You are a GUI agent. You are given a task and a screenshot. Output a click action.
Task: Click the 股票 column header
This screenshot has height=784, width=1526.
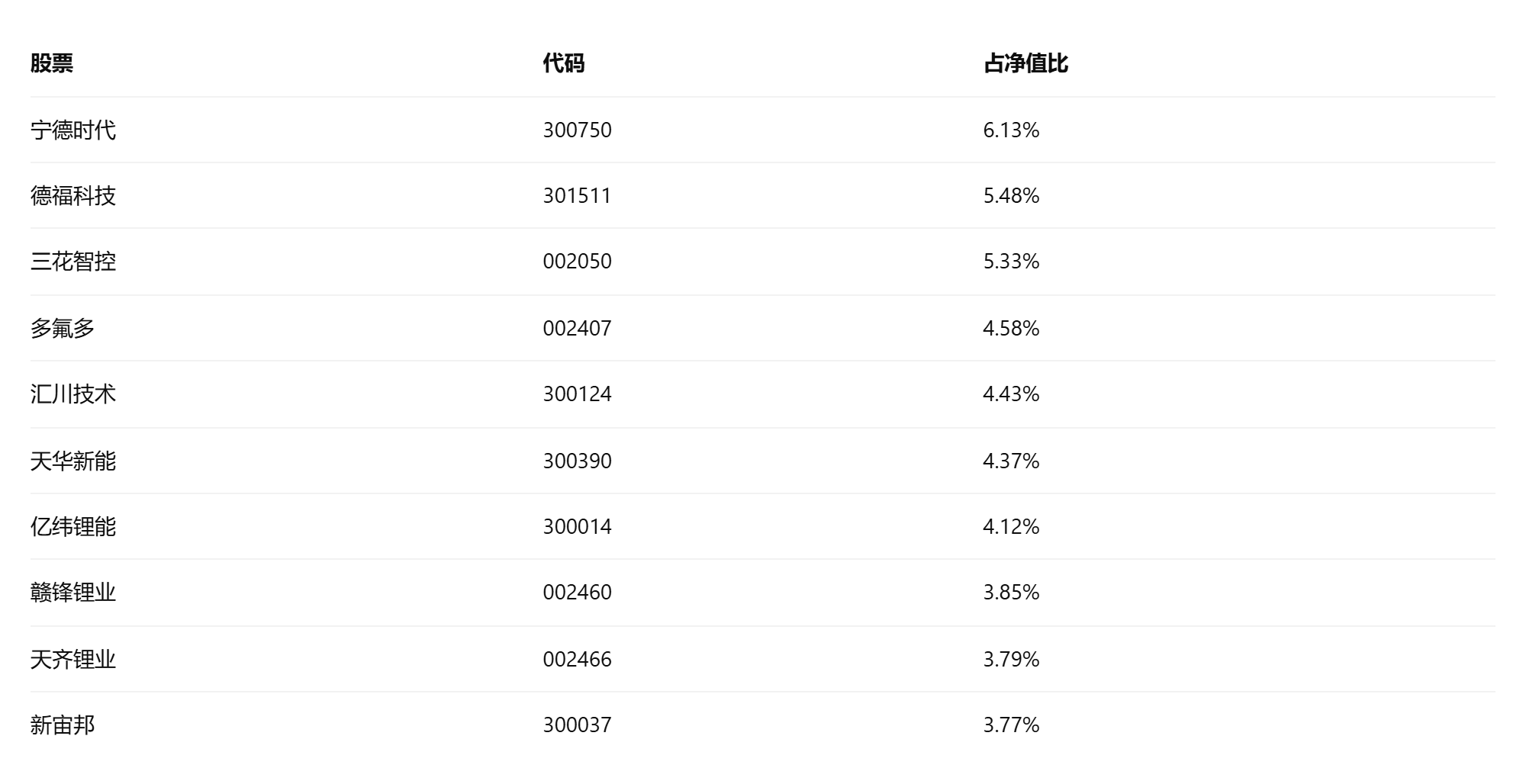[52, 63]
